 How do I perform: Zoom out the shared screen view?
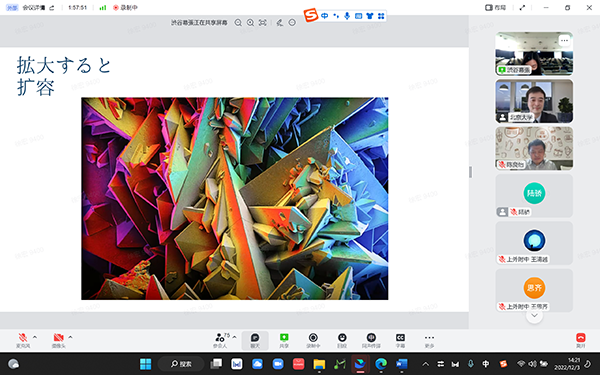pyautogui.click(x=238, y=23)
